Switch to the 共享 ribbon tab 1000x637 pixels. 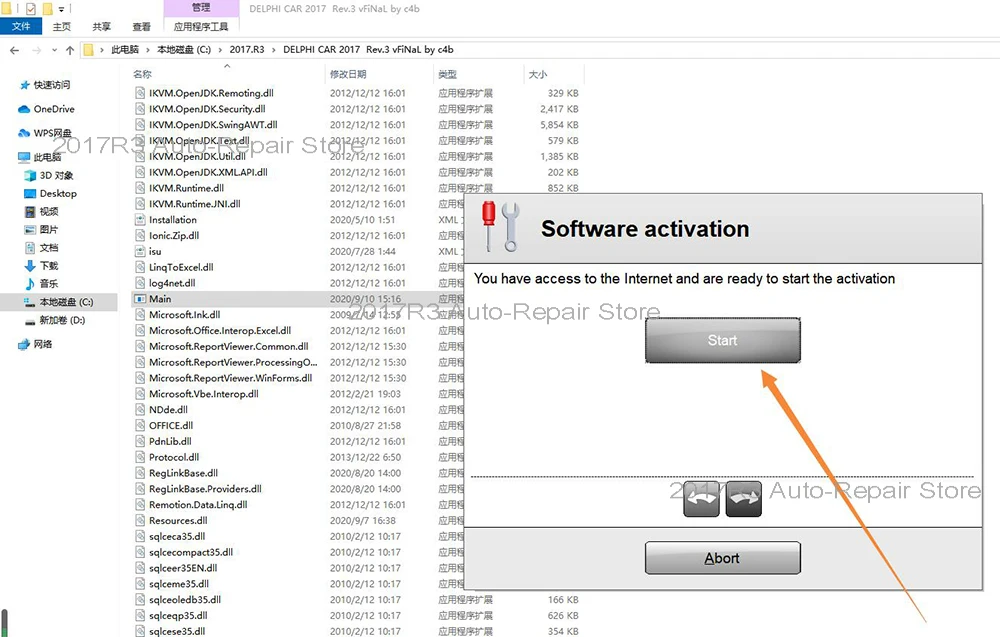click(101, 26)
